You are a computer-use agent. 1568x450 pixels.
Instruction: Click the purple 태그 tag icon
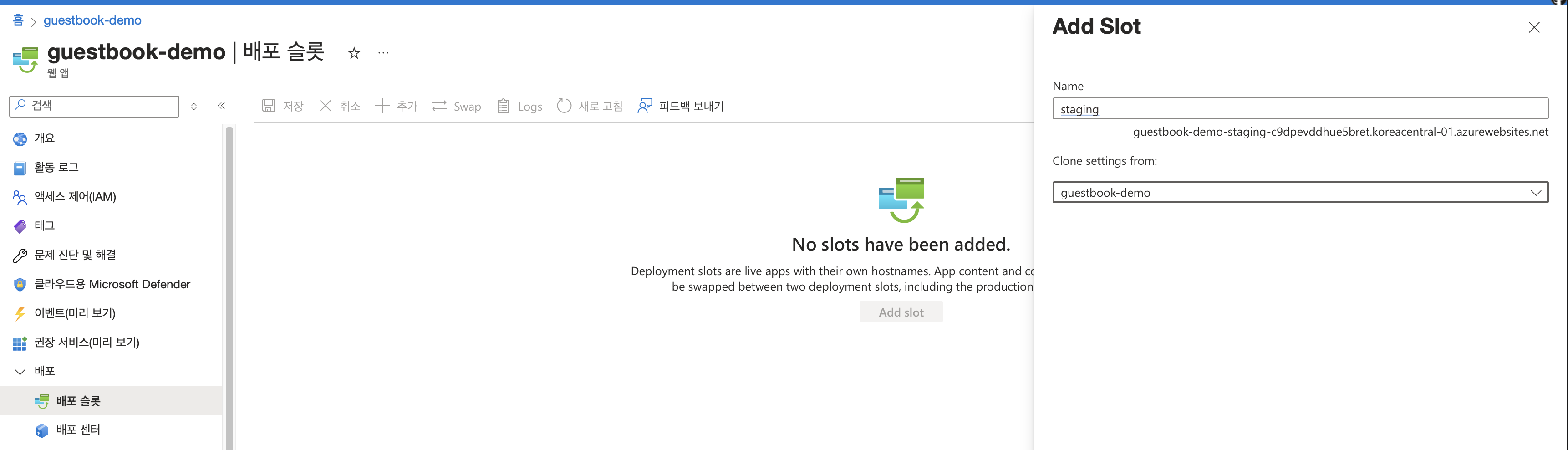tap(20, 226)
